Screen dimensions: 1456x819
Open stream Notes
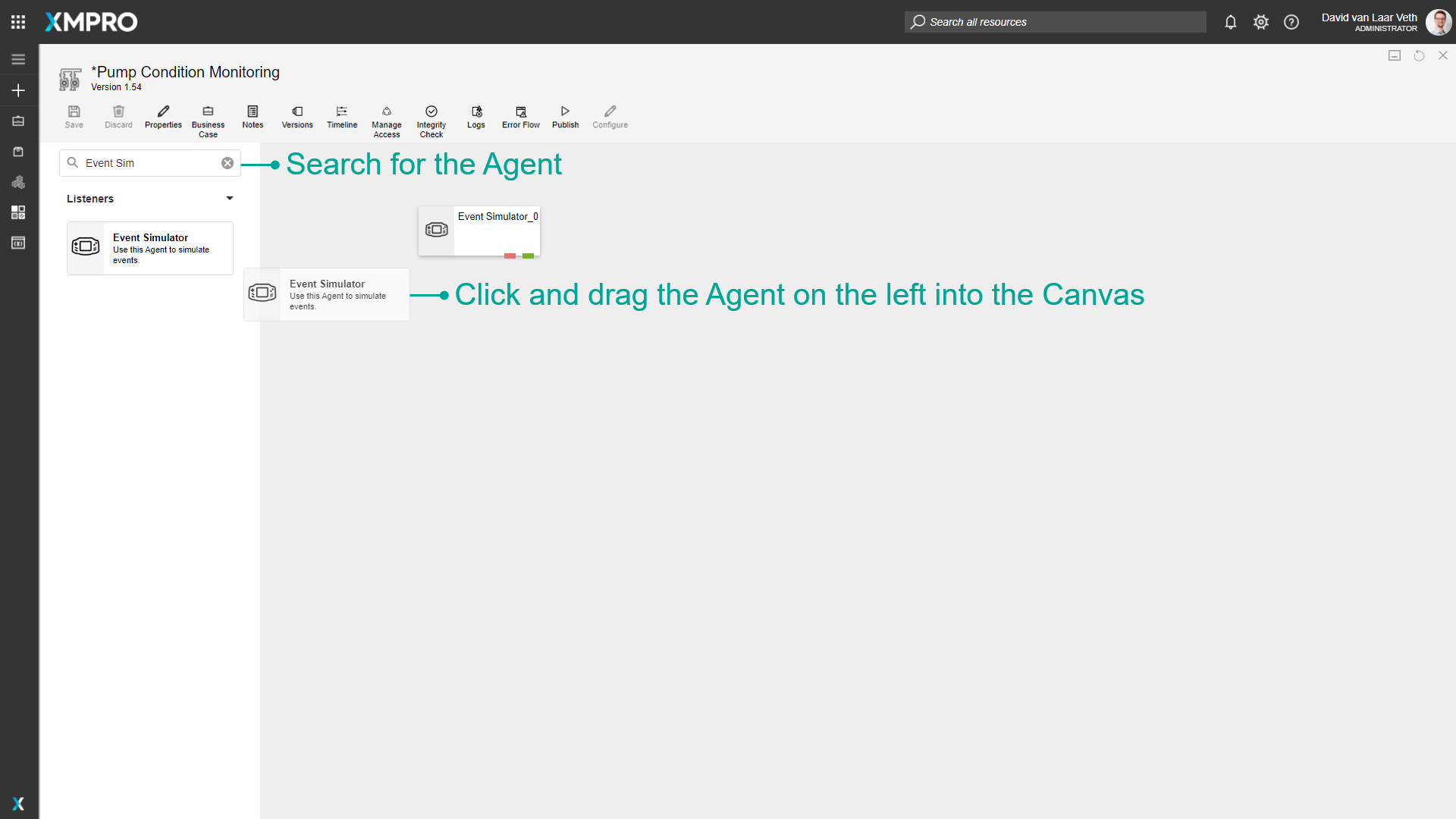click(x=253, y=117)
